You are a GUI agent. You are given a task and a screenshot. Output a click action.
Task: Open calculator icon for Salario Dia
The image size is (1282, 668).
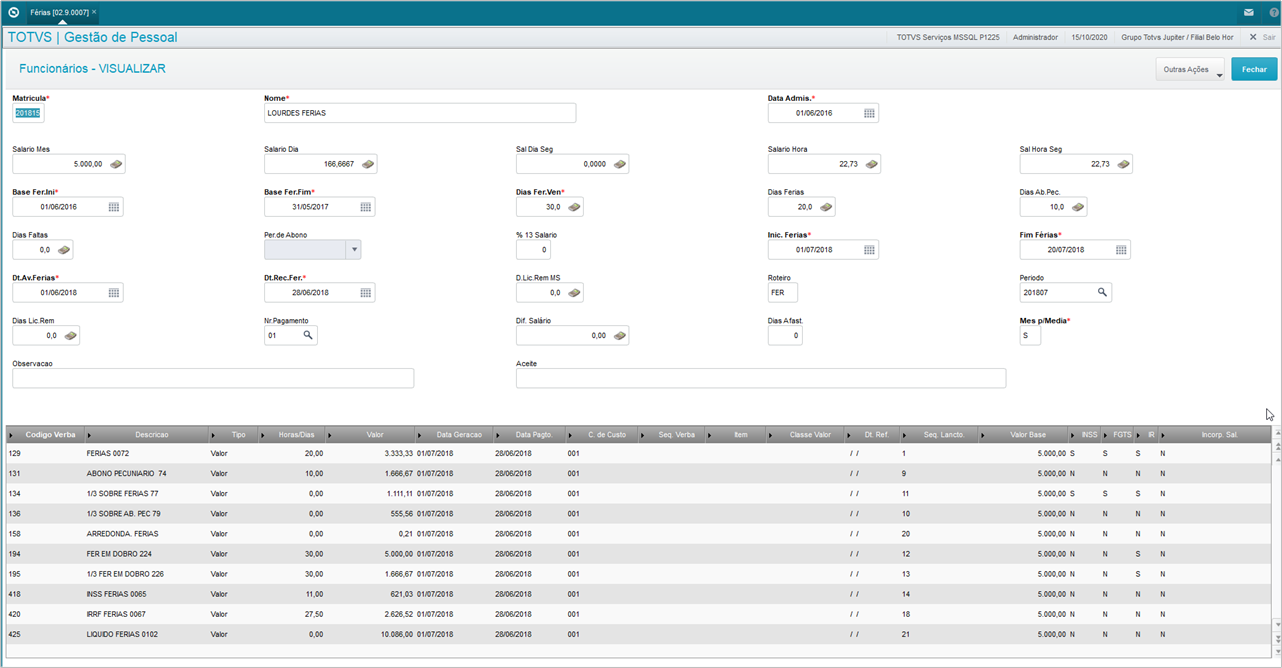tap(368, 164)
